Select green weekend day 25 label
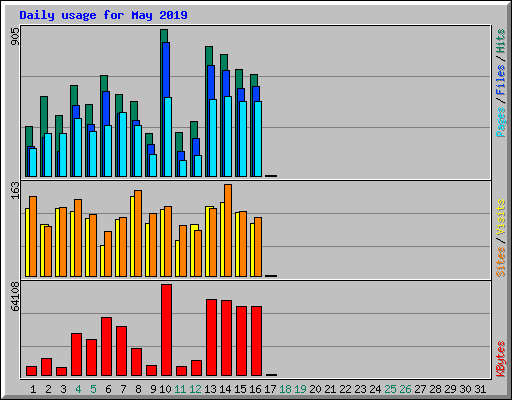 pos(390,389)
